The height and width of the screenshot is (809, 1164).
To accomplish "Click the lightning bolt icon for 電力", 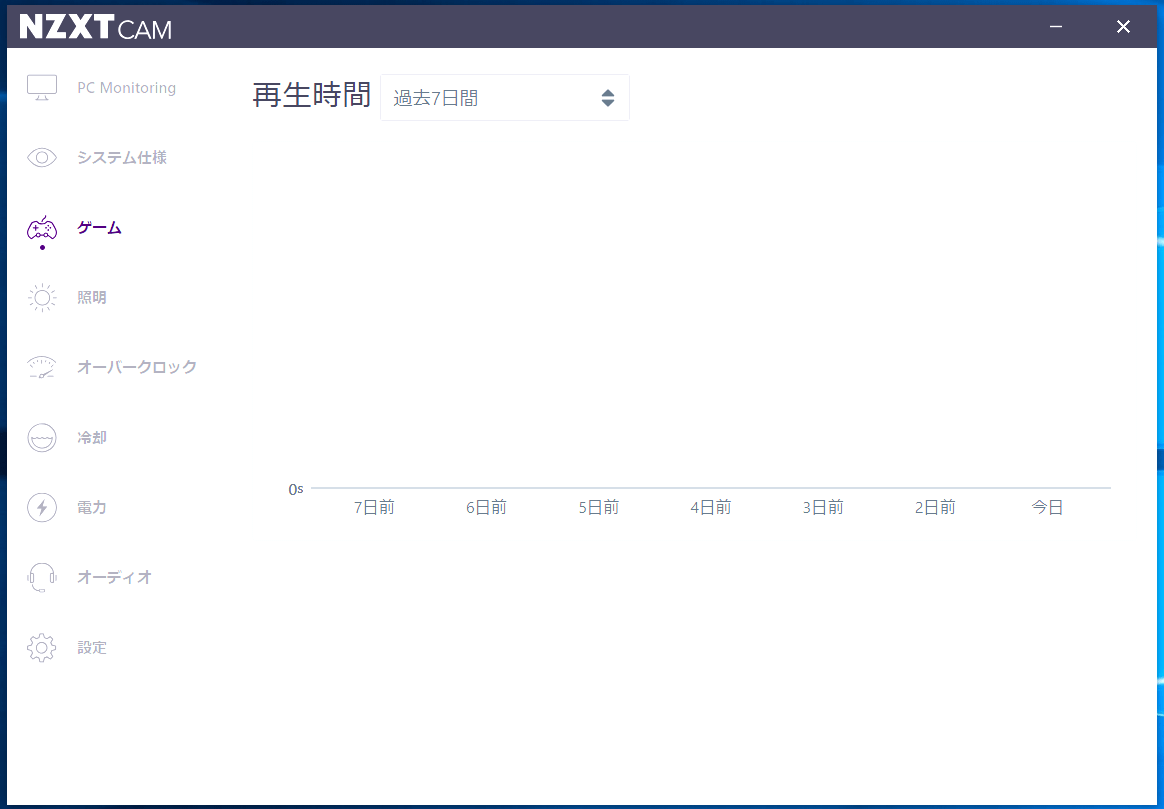I will tap(42, 508).
